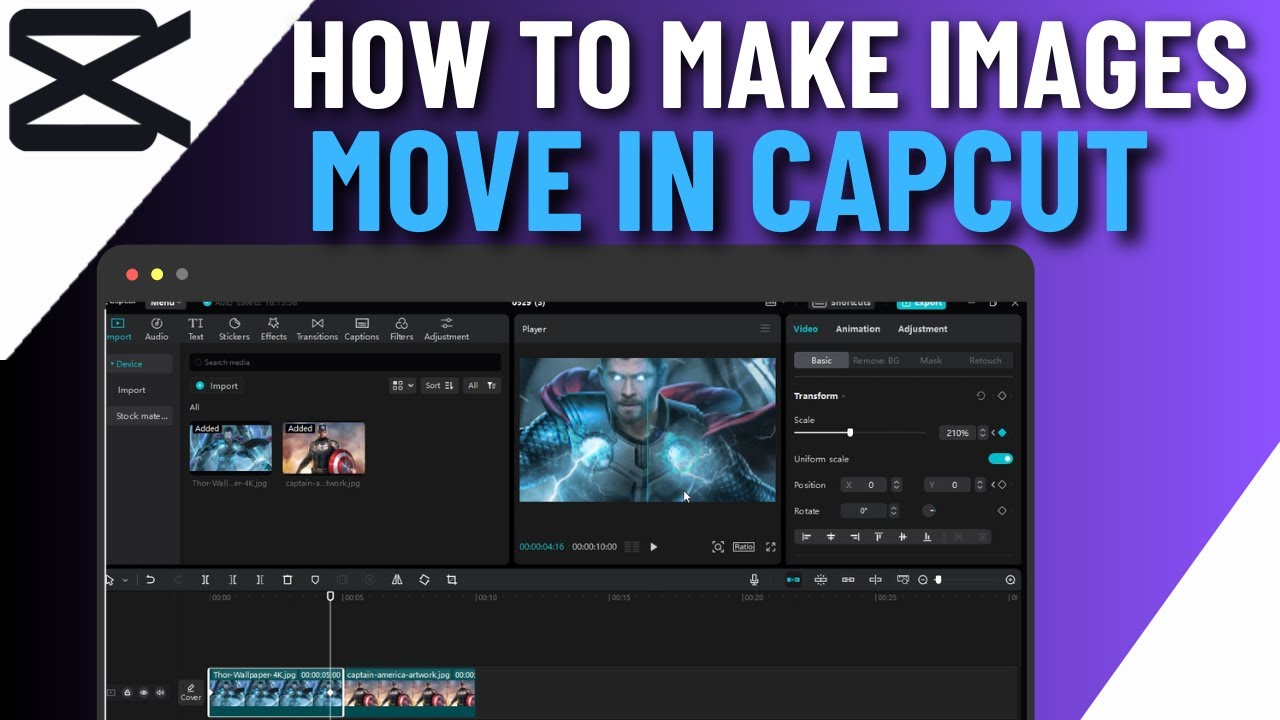Viewport: 1280px width, 720px height.
Task: Open the media view mode dropdown
Action: click(402, 385)
